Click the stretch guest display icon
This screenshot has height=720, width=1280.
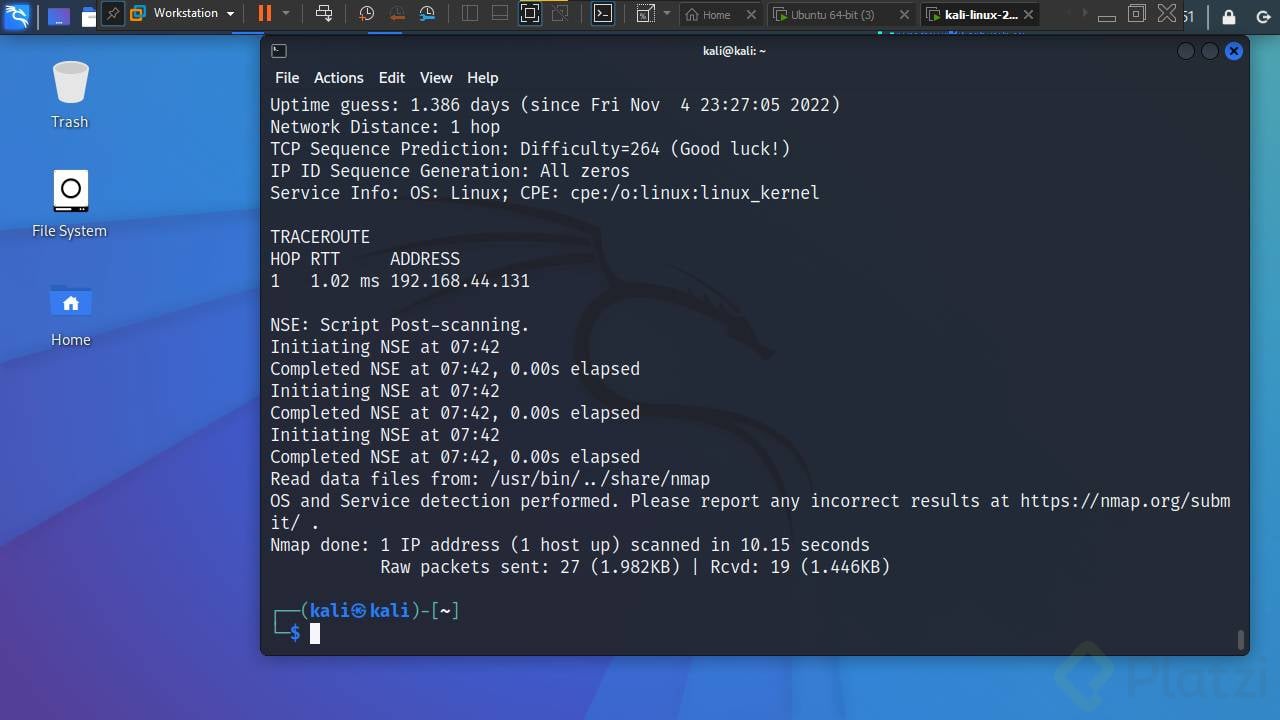pyautogui.click(x=645, y=14)
